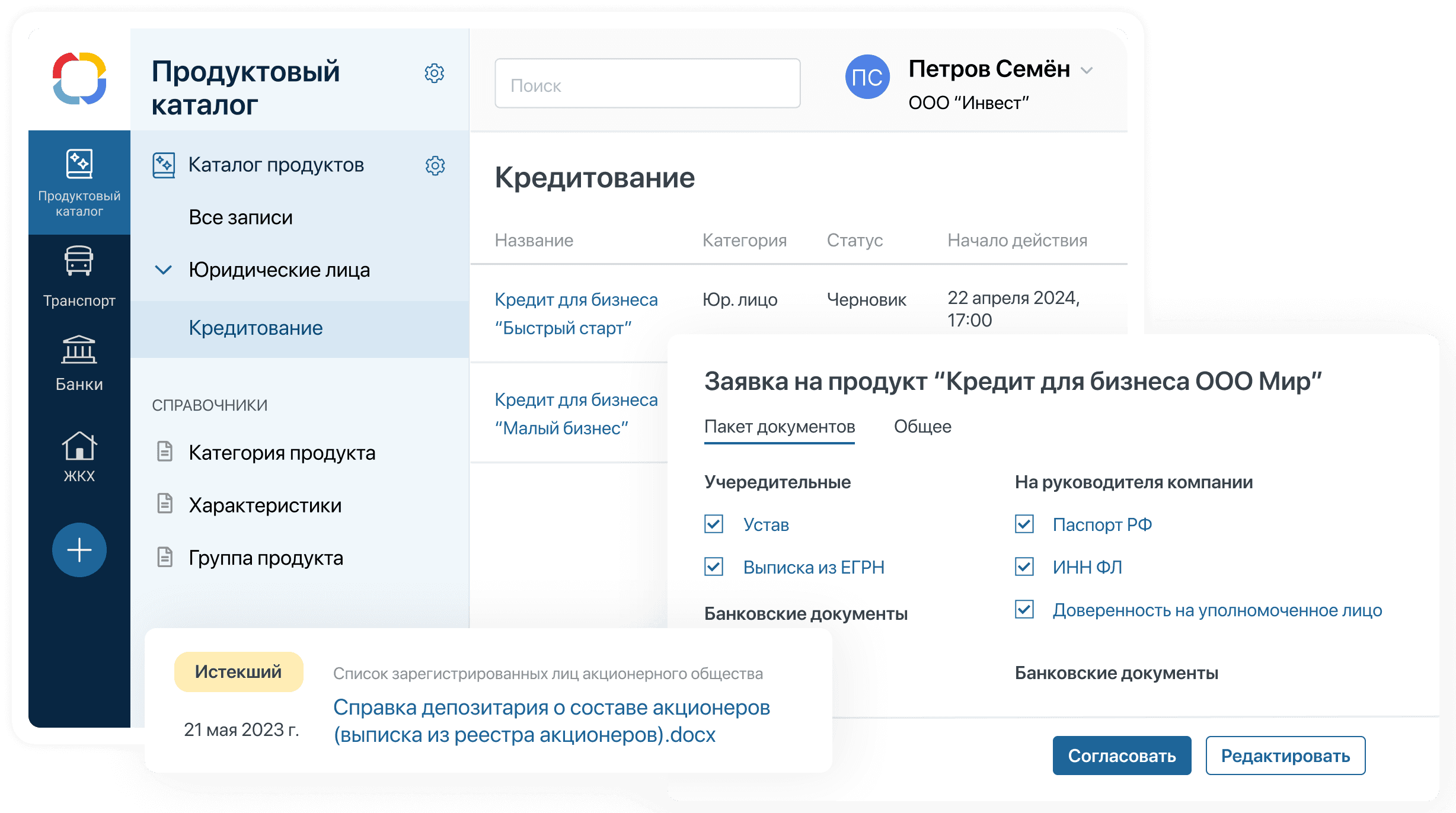Open Категория продукта reference document

tap(282, 453)
